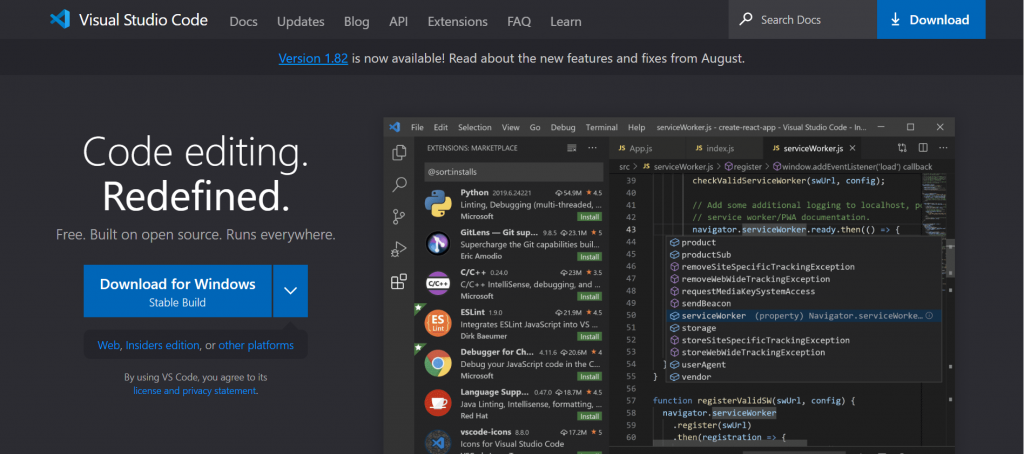Select the serviceWorker autocomplete suggestion
The image size is (1024, 454).
[803, 316]
